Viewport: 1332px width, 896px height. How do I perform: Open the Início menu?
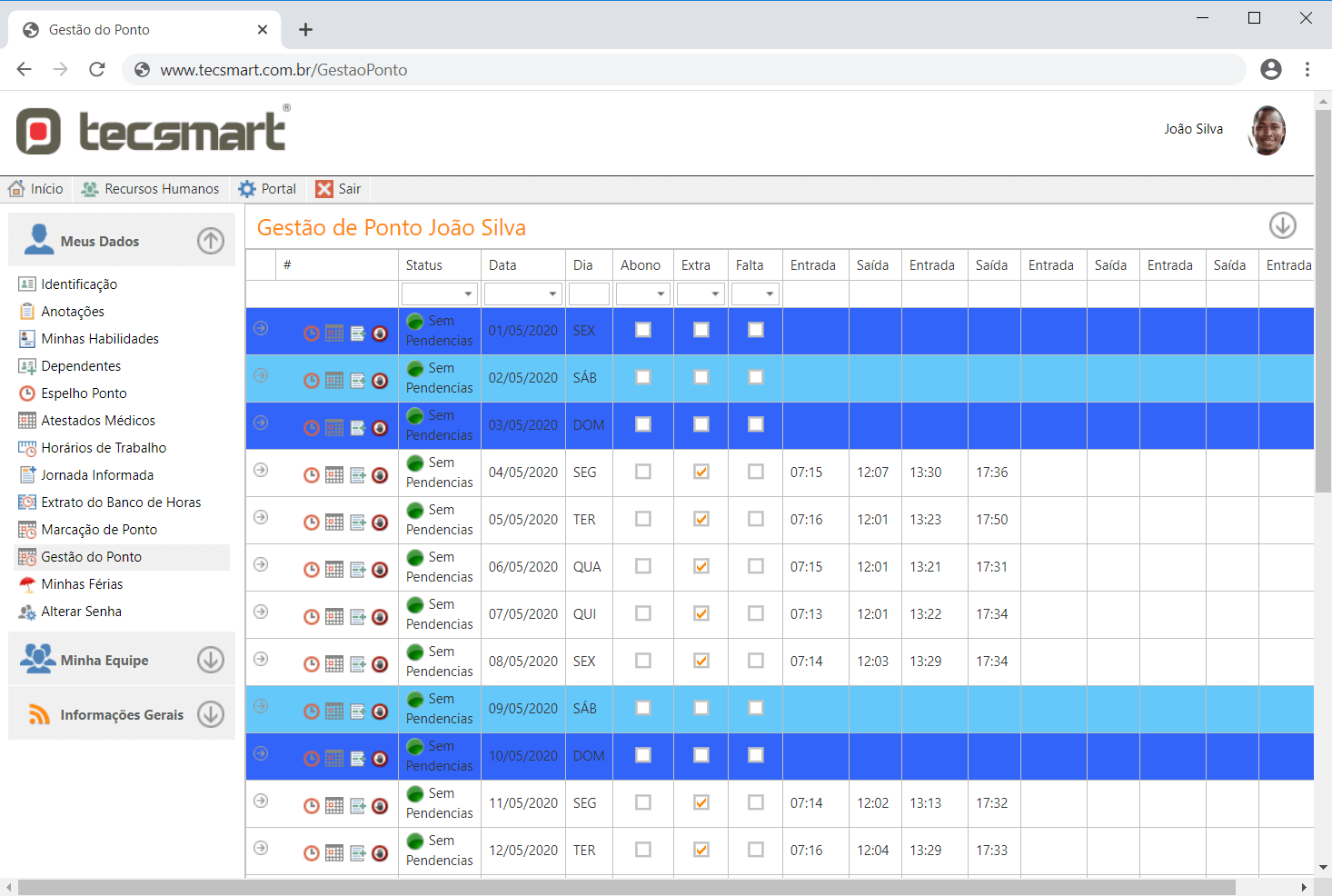pyautogui.click(x=36, y=189)
